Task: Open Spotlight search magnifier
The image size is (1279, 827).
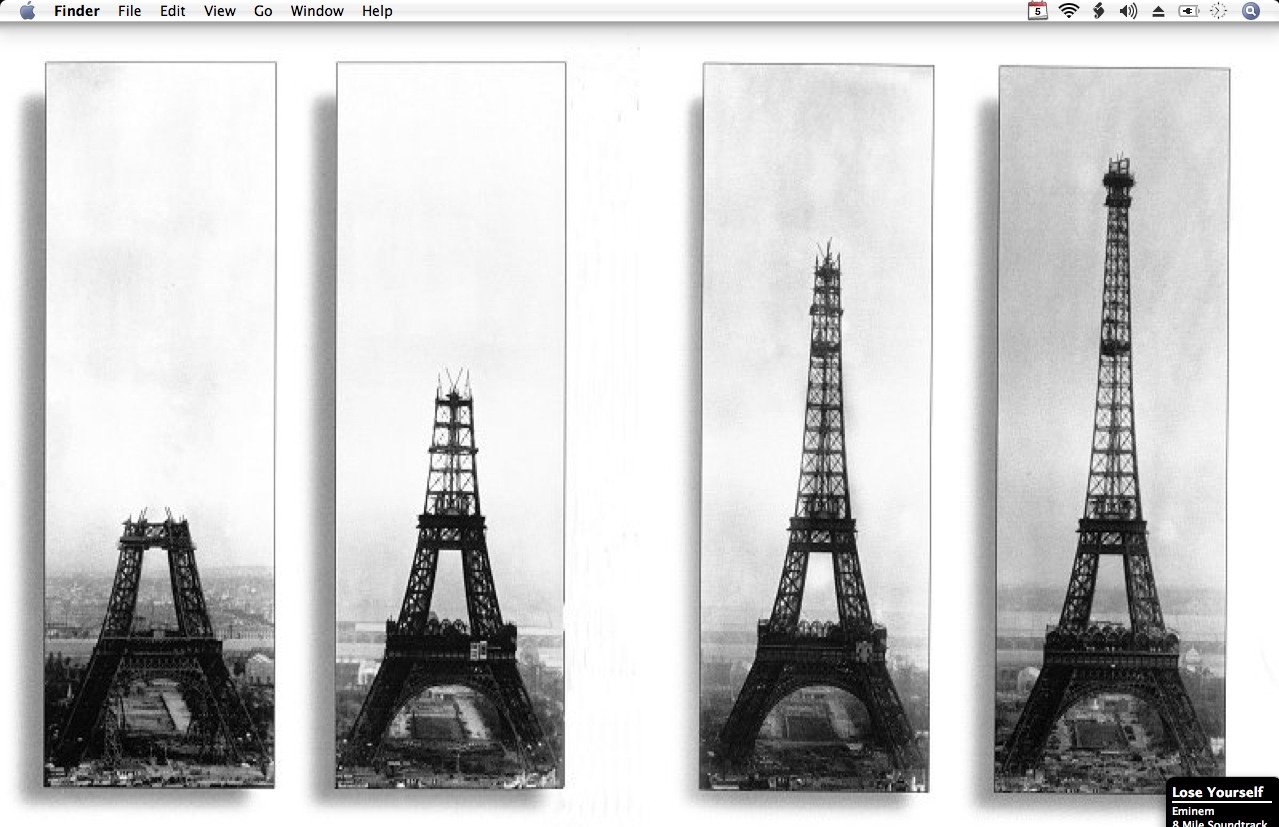Action: (x=1251, y=11)
